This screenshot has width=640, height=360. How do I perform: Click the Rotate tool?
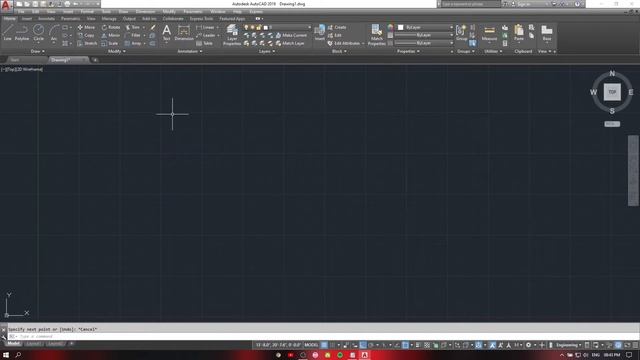click(x=111, y=27)
